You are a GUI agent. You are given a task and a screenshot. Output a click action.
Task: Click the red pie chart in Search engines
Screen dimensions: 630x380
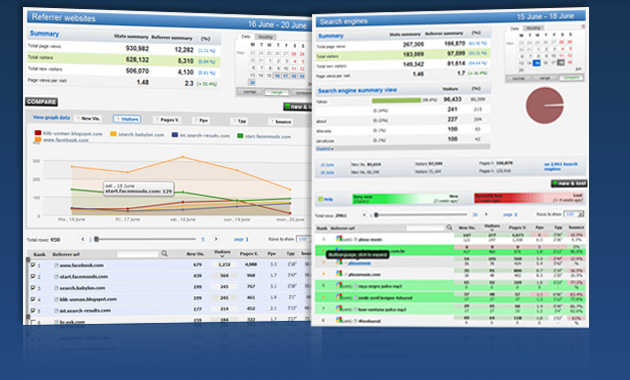pyautogui.click(x=545, y=106)
